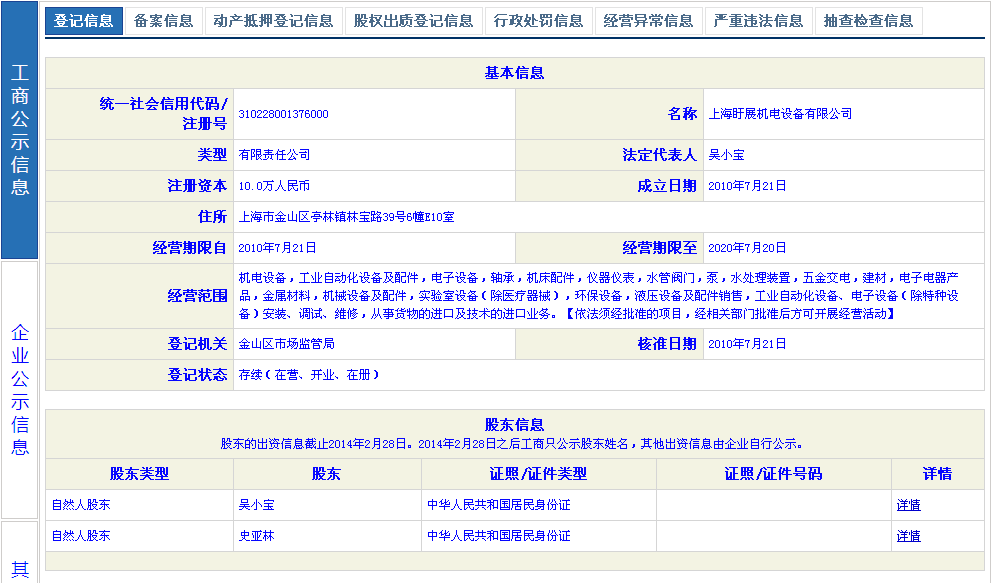The width and height of the screenshot is (991, 583).
Task: Open the 行政处罚信息 tab
Action: pos(538,21)
